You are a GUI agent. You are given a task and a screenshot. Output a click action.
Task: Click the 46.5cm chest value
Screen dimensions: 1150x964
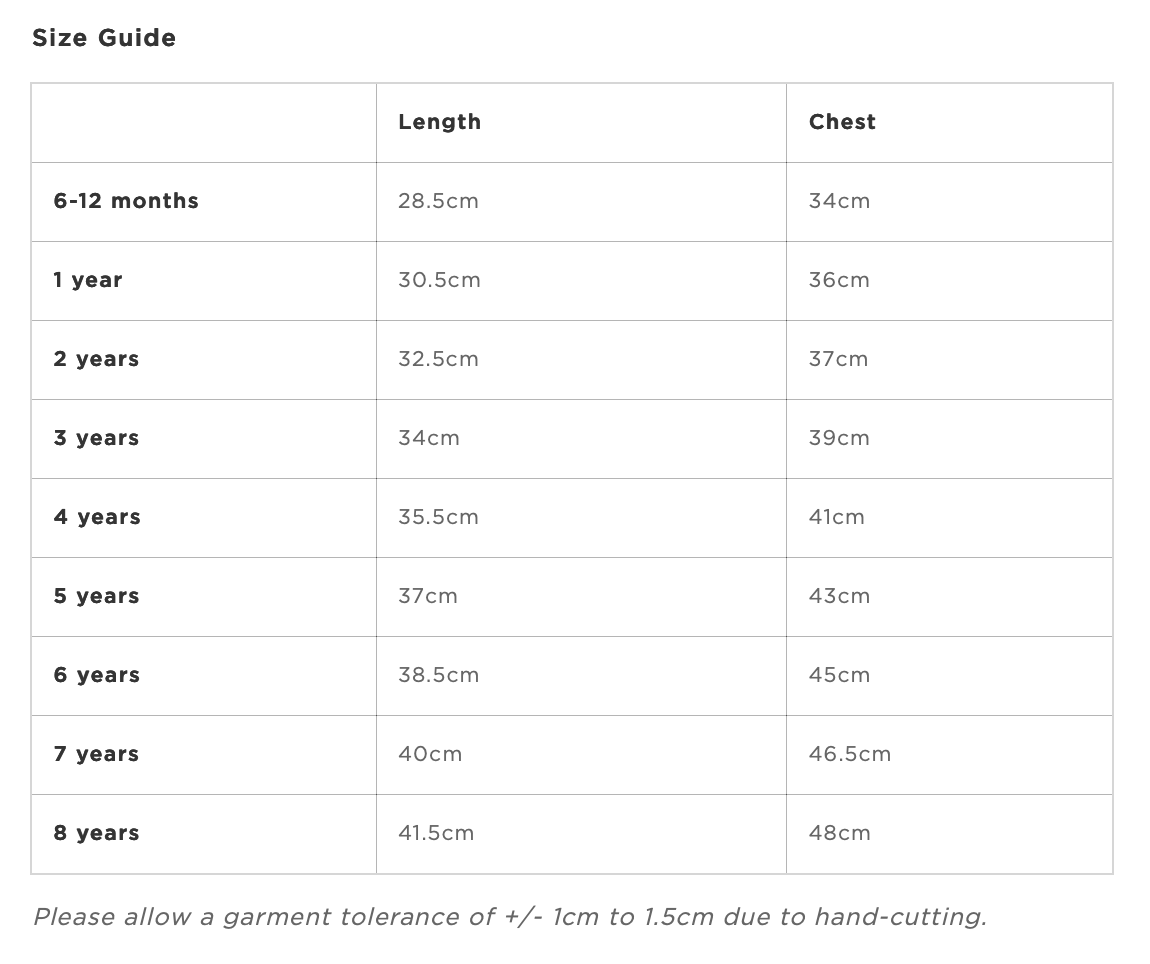coord(849,754)
